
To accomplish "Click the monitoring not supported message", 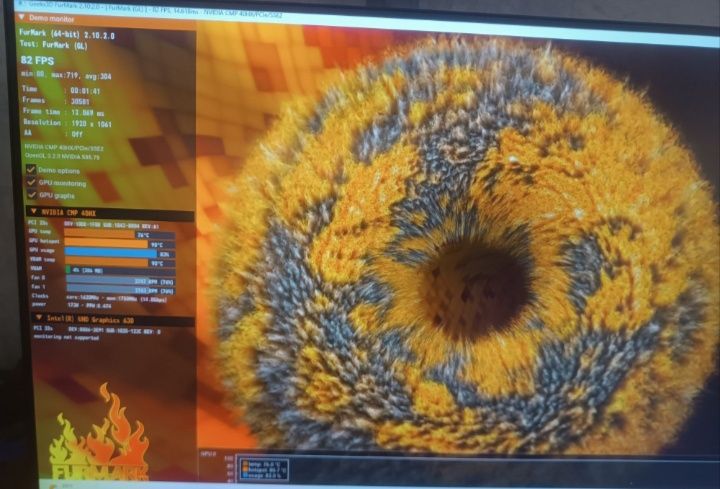I will coord(66,337).
